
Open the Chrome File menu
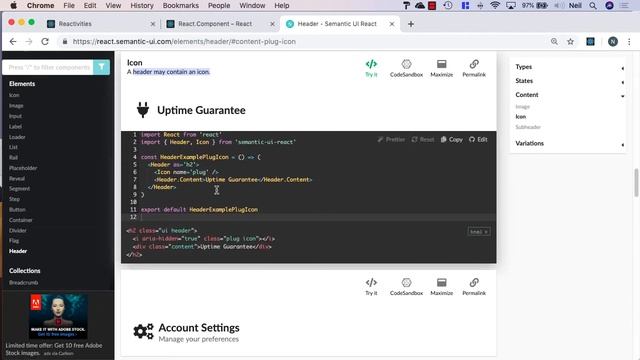coord(69,5)
